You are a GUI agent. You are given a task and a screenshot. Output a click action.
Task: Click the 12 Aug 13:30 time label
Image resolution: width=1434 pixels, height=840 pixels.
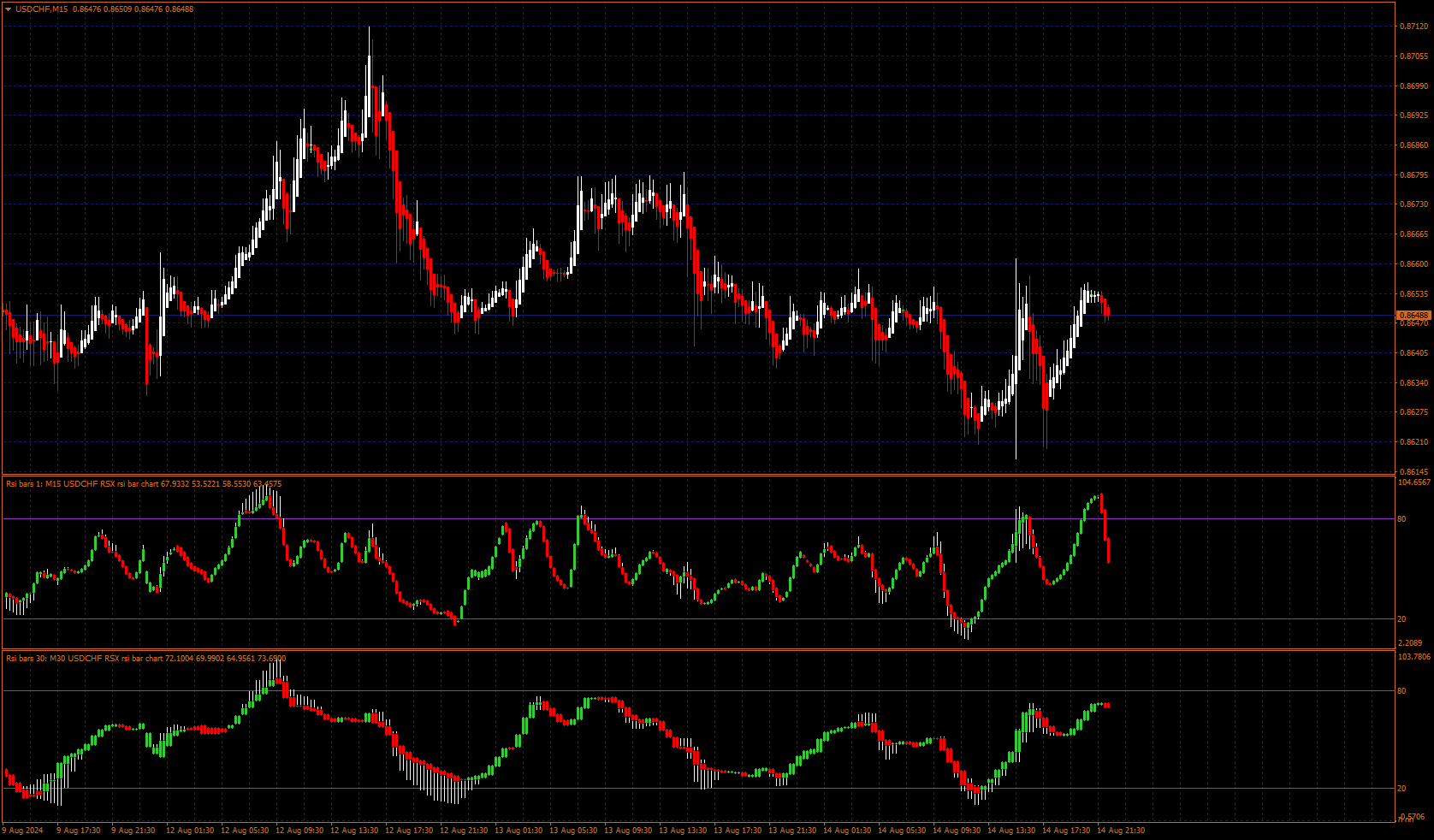(x=354, y=831)
